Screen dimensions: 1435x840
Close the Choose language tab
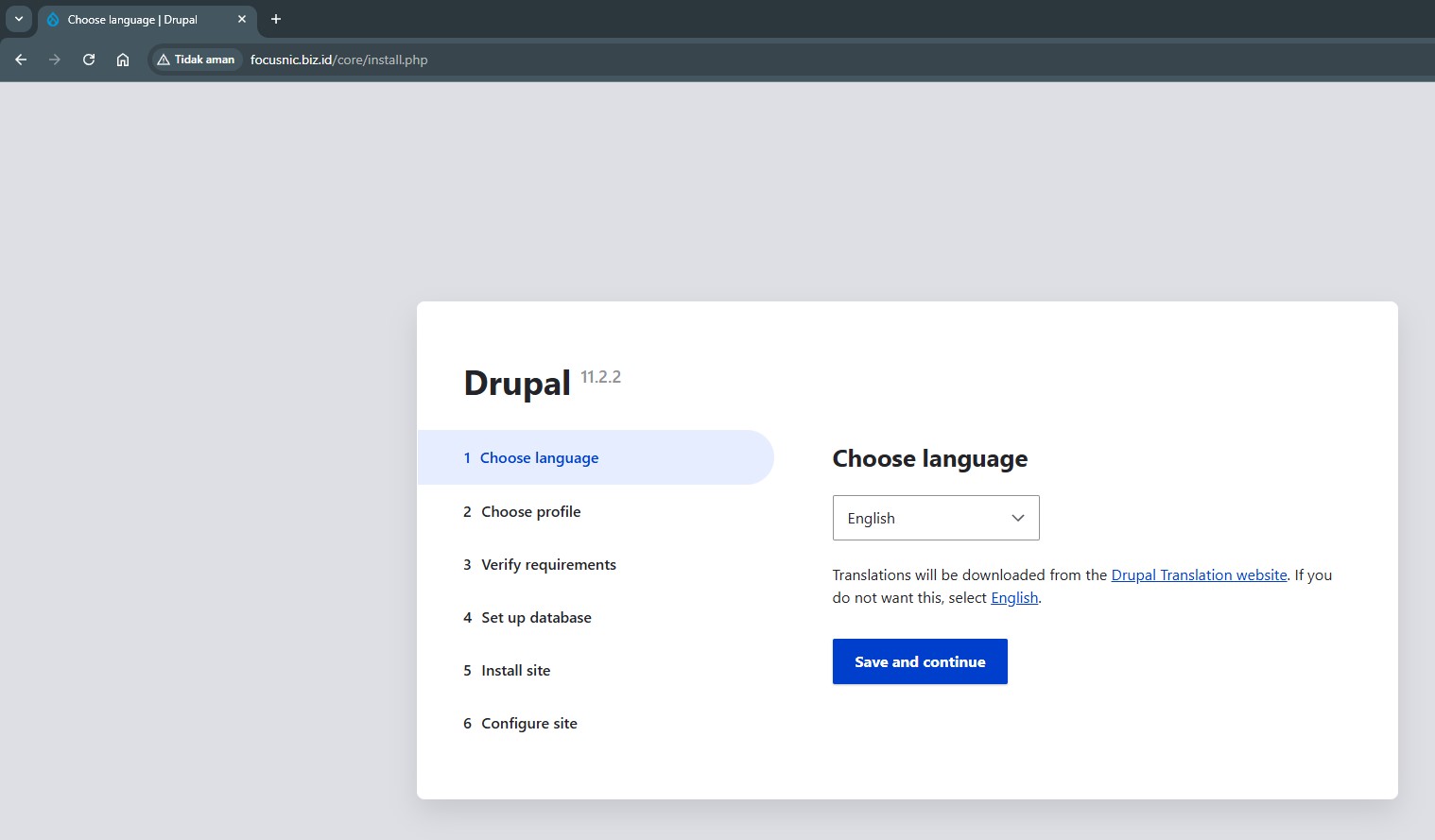242,19
